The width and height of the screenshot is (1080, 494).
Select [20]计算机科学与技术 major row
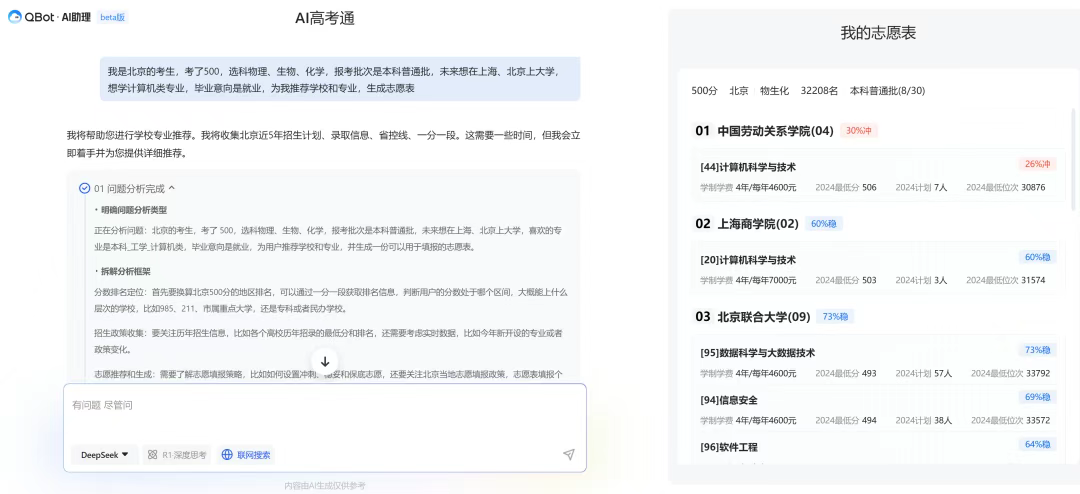pos(878,268)
